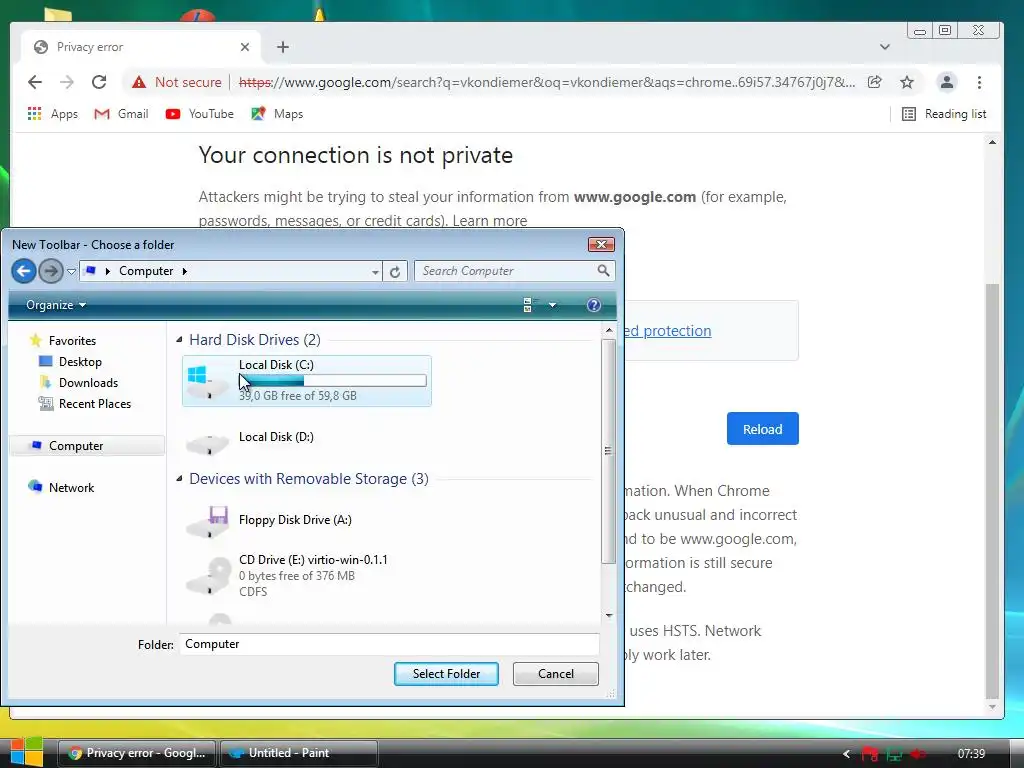The image size is (1024, 768).
Task: Open the view options dropdown arrow
Action: coord(552,305)
